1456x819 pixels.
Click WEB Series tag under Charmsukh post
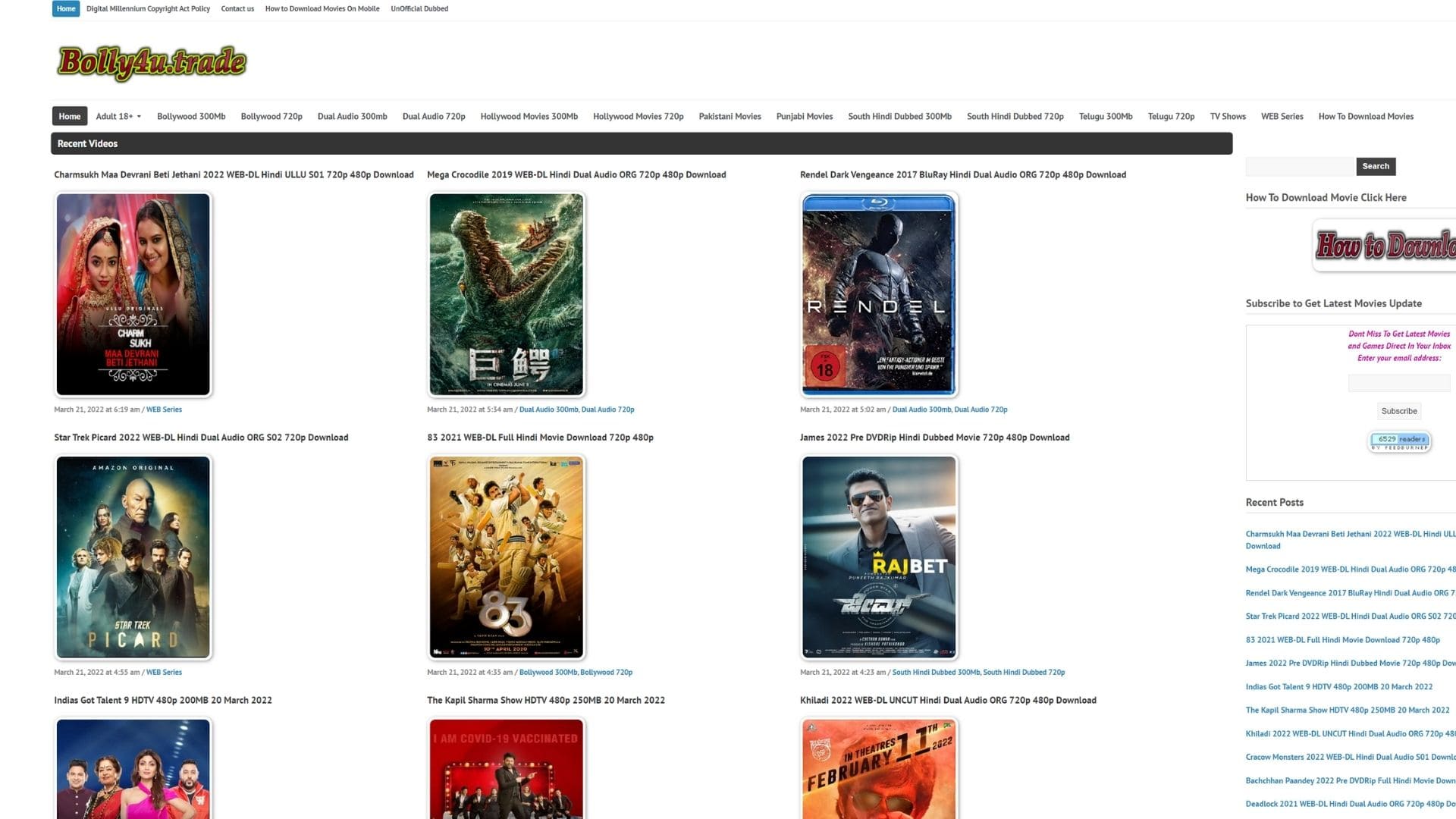click(x=164, y=409)
